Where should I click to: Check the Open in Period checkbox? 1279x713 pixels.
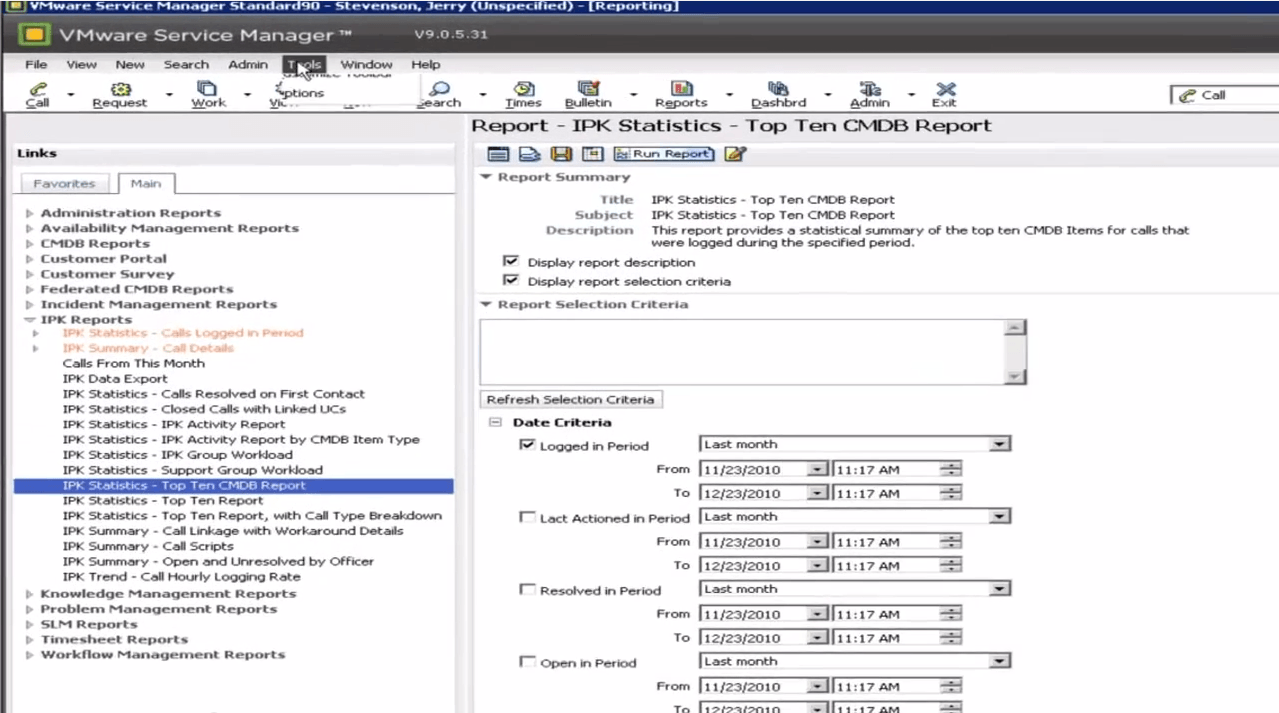click(x=529, y=662)
